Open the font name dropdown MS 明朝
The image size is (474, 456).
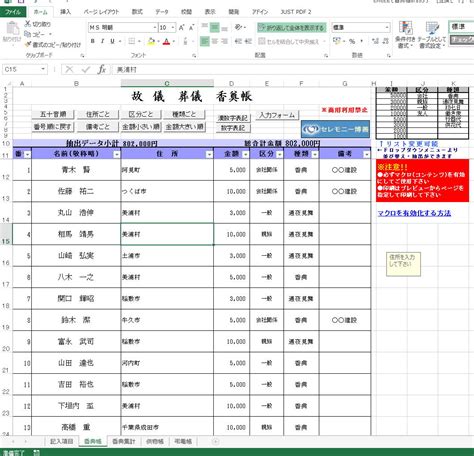pyautogui.click(x=155, y=27)
